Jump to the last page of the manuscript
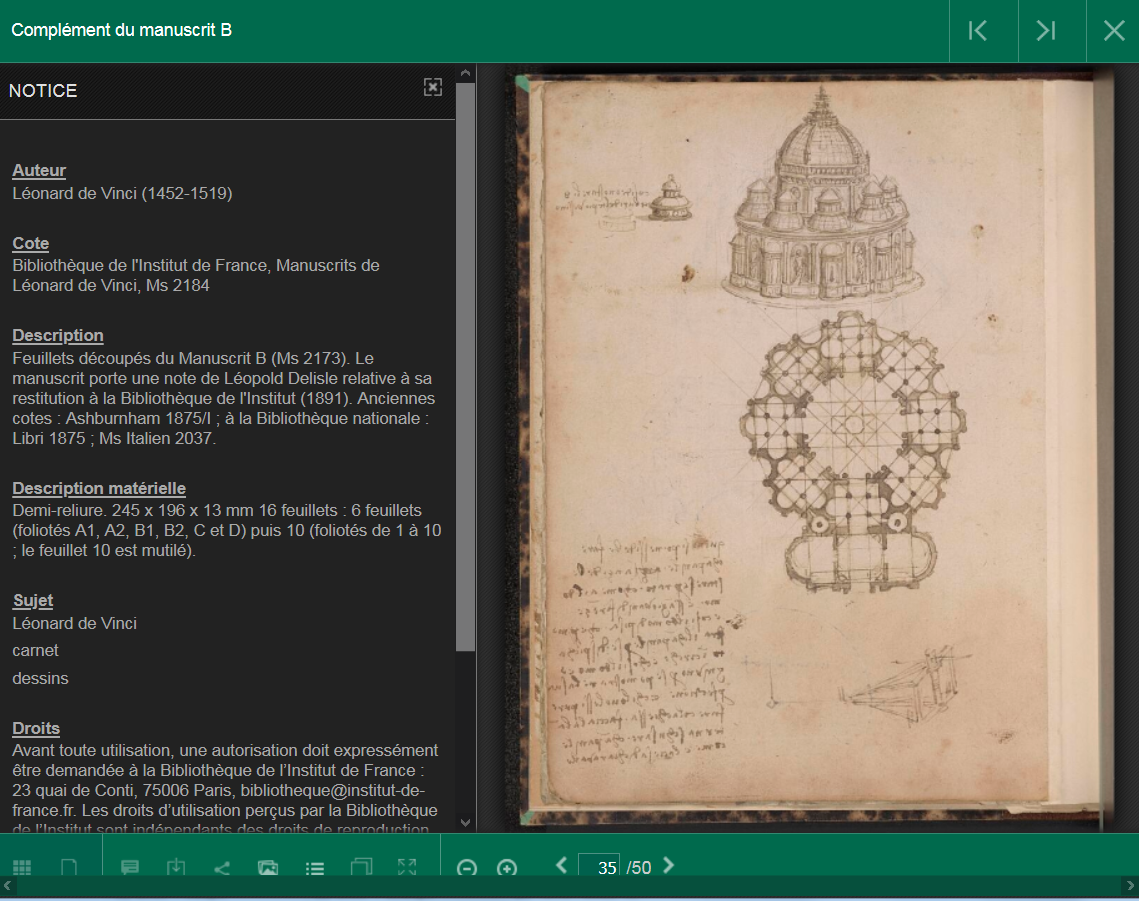The height and width of the screenshot is (901, 1139). (1046, 31)
